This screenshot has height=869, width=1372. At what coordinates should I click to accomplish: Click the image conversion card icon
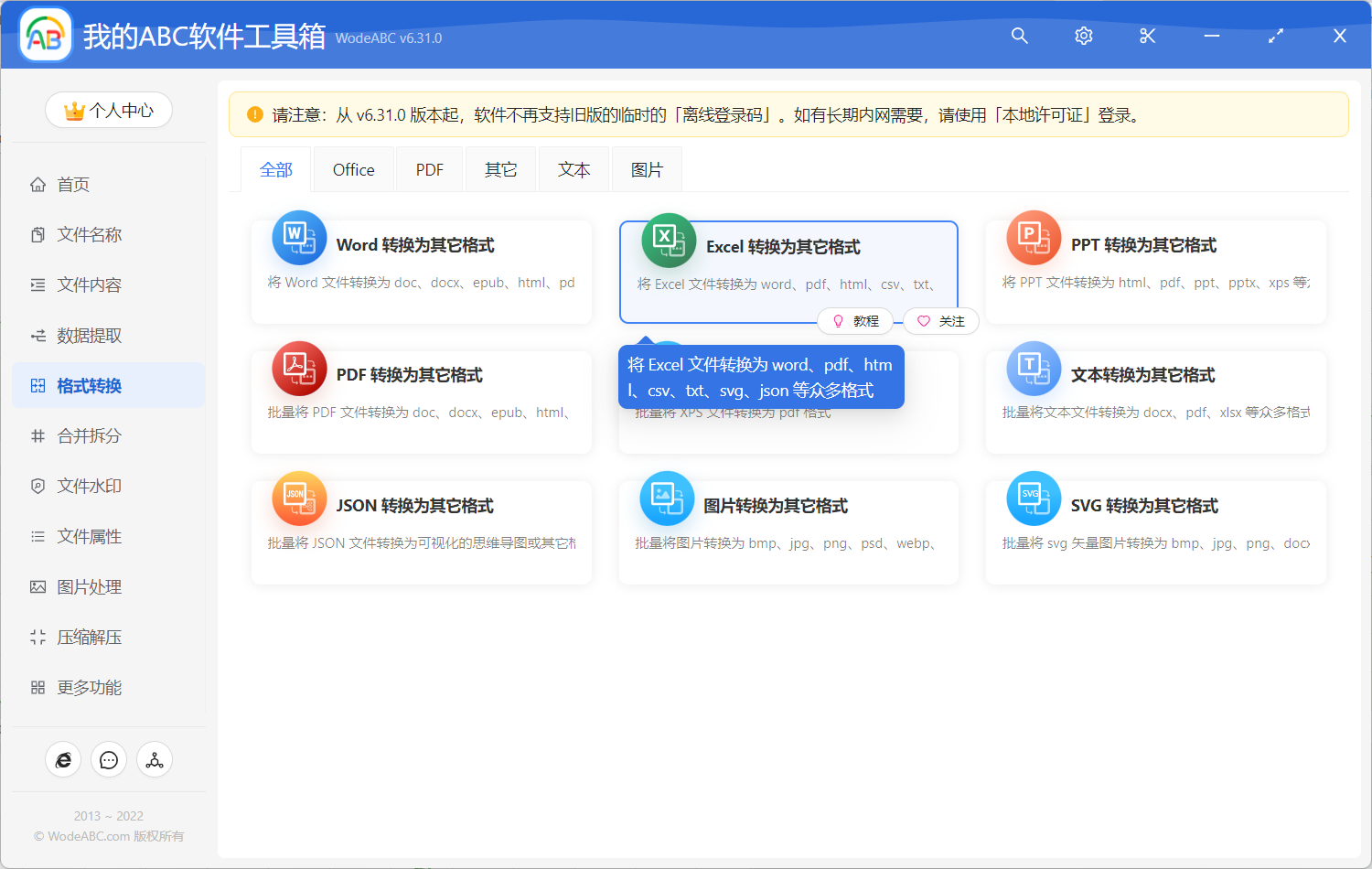[x=667, y=499]
